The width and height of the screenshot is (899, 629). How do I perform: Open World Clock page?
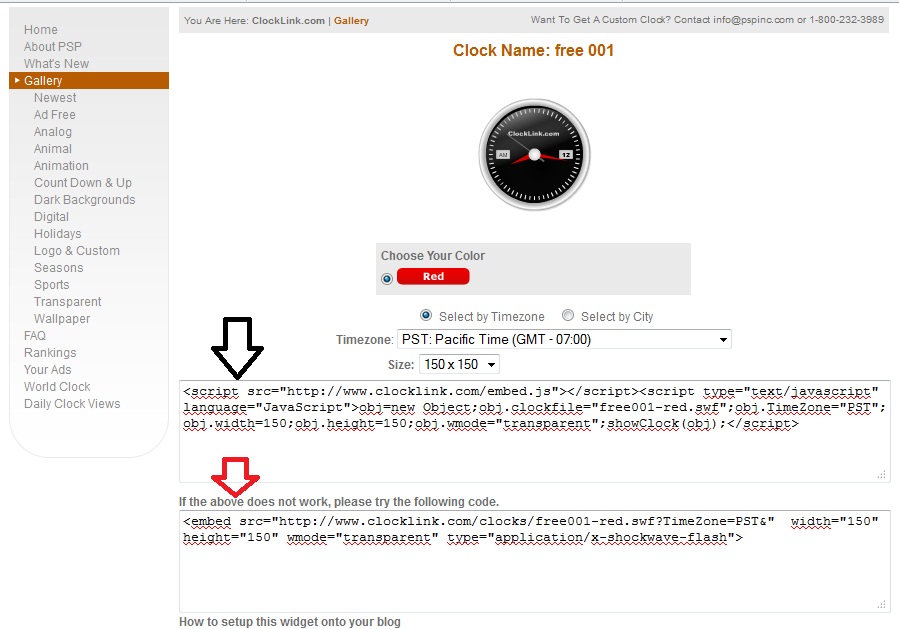57,386
